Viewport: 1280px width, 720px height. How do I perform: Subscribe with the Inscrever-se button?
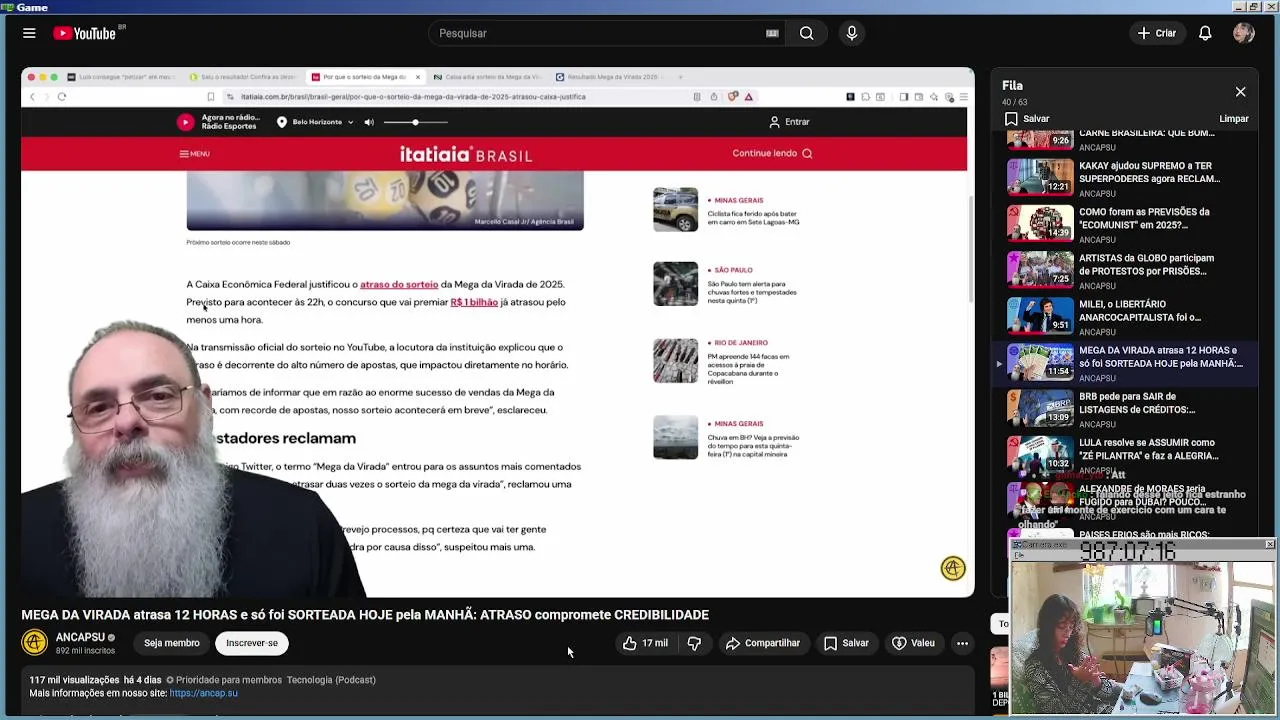(252, 643)
